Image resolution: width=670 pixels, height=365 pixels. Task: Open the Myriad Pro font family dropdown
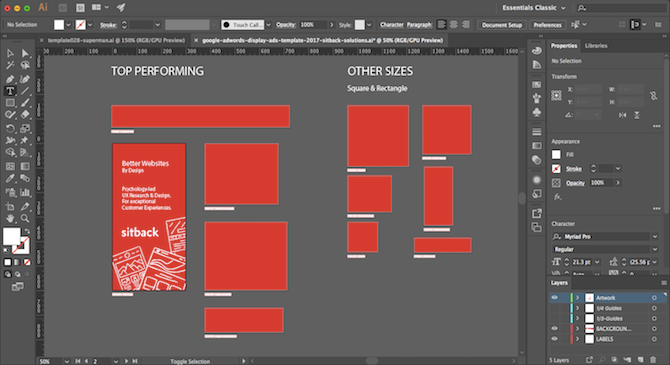pos(655,236)
